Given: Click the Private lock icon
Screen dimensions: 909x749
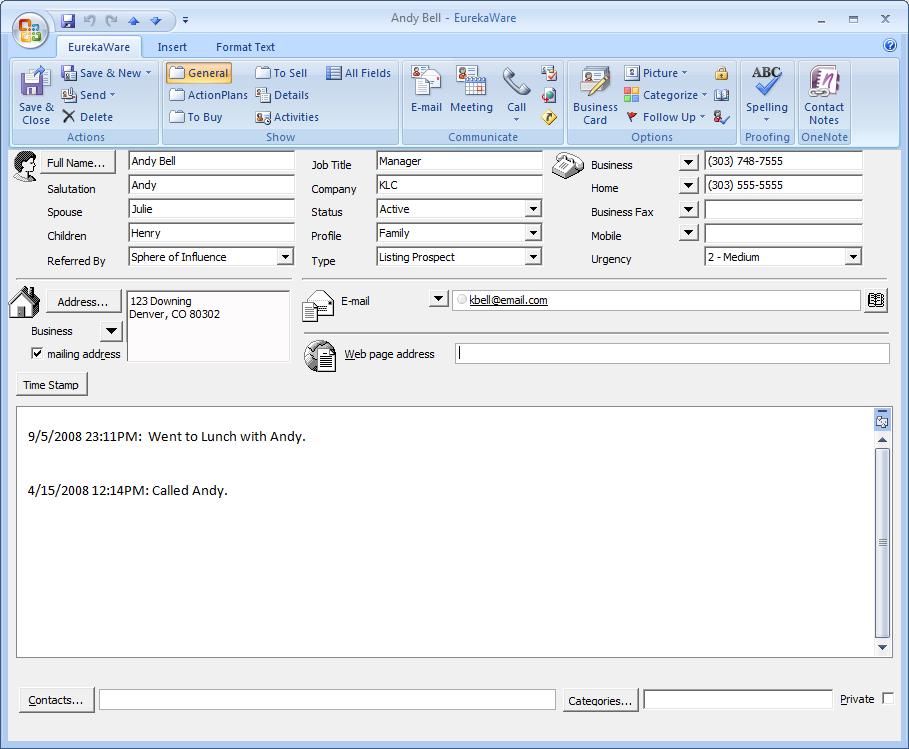Looking at the screenshot, I should tap(721, 73).
